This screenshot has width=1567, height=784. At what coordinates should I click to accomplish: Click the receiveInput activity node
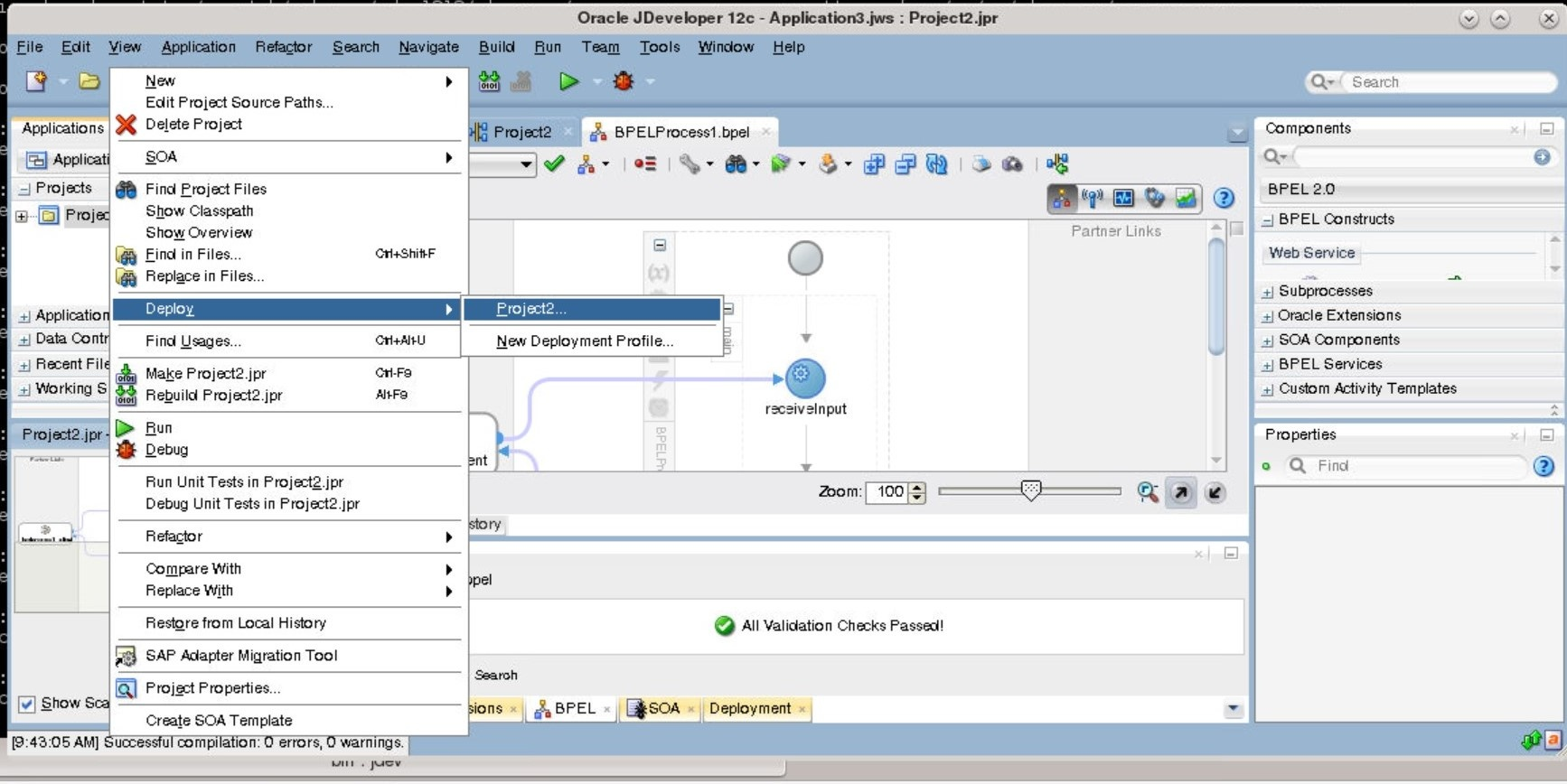[805, 378]
